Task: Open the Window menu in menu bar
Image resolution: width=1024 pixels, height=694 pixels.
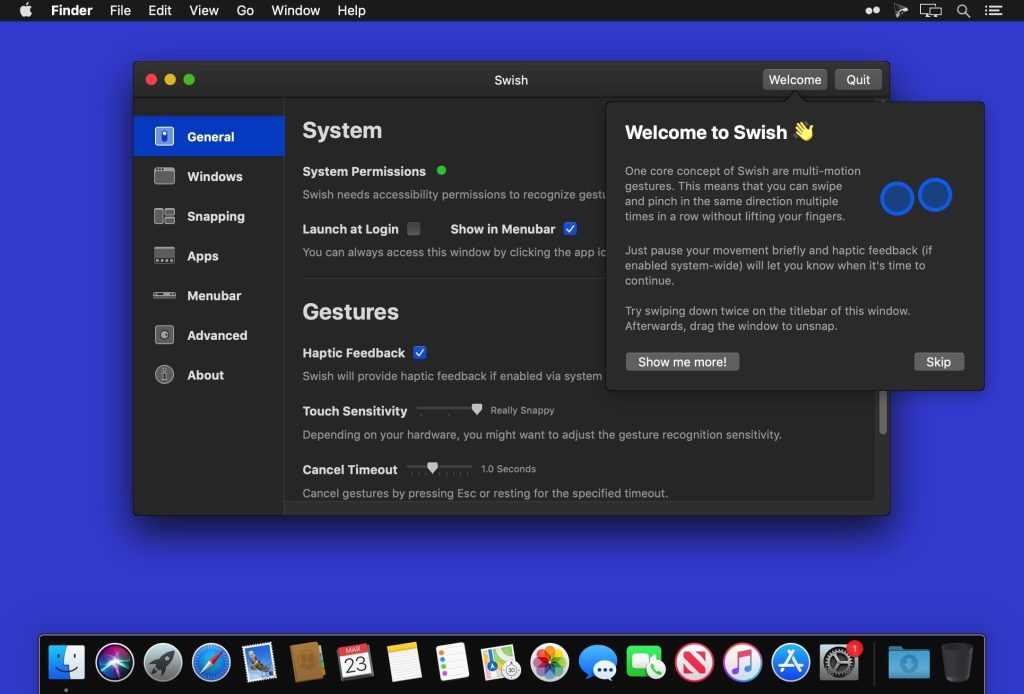Action: point(296,11)
